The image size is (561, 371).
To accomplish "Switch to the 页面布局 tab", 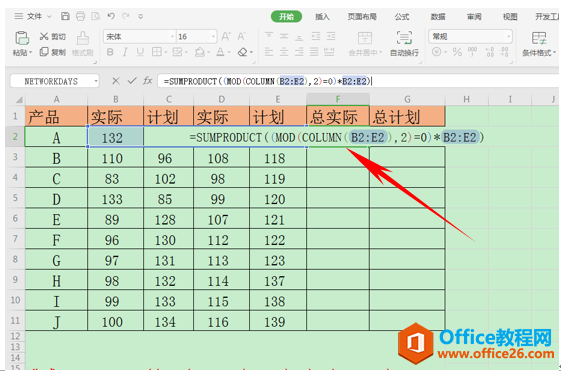I will tap(362, 16).
